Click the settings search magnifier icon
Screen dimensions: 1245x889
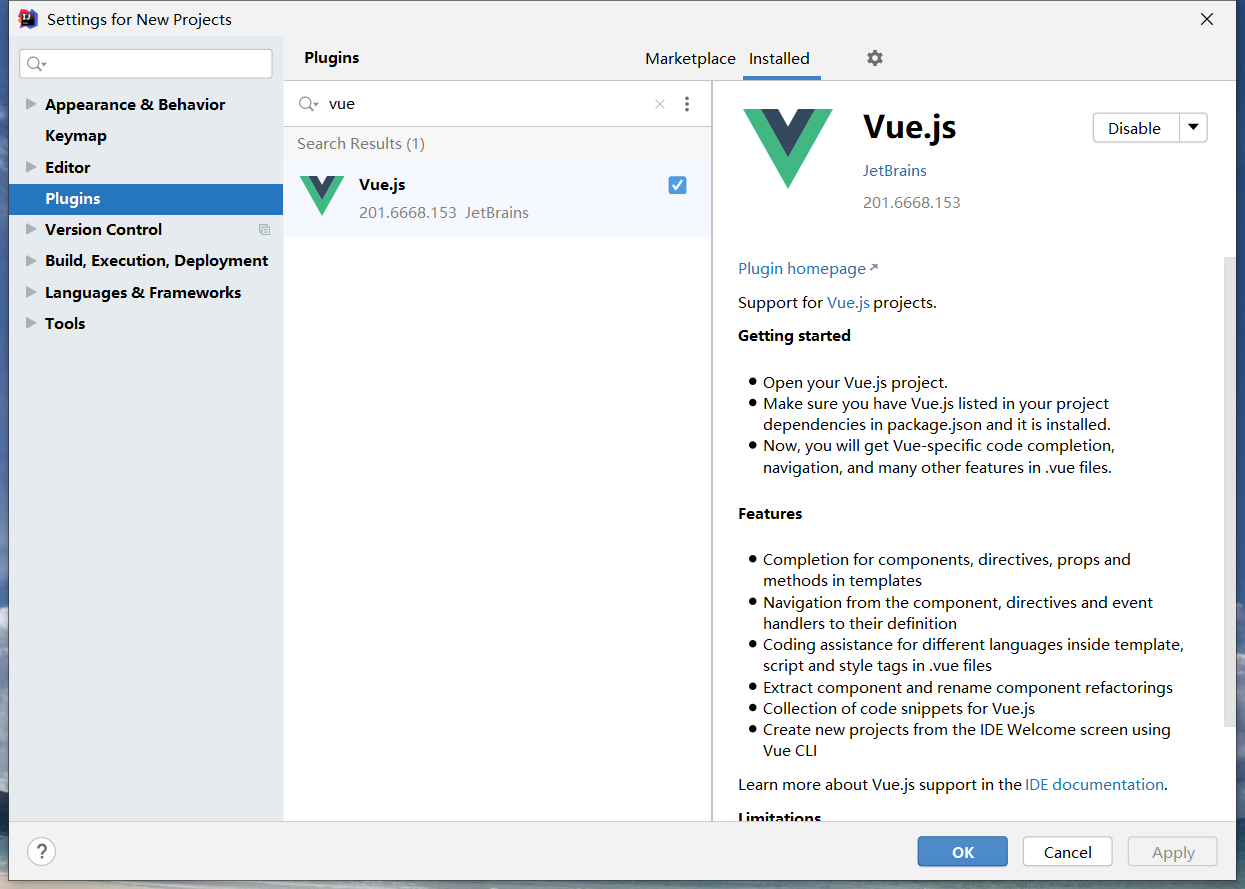coord(36,64)
